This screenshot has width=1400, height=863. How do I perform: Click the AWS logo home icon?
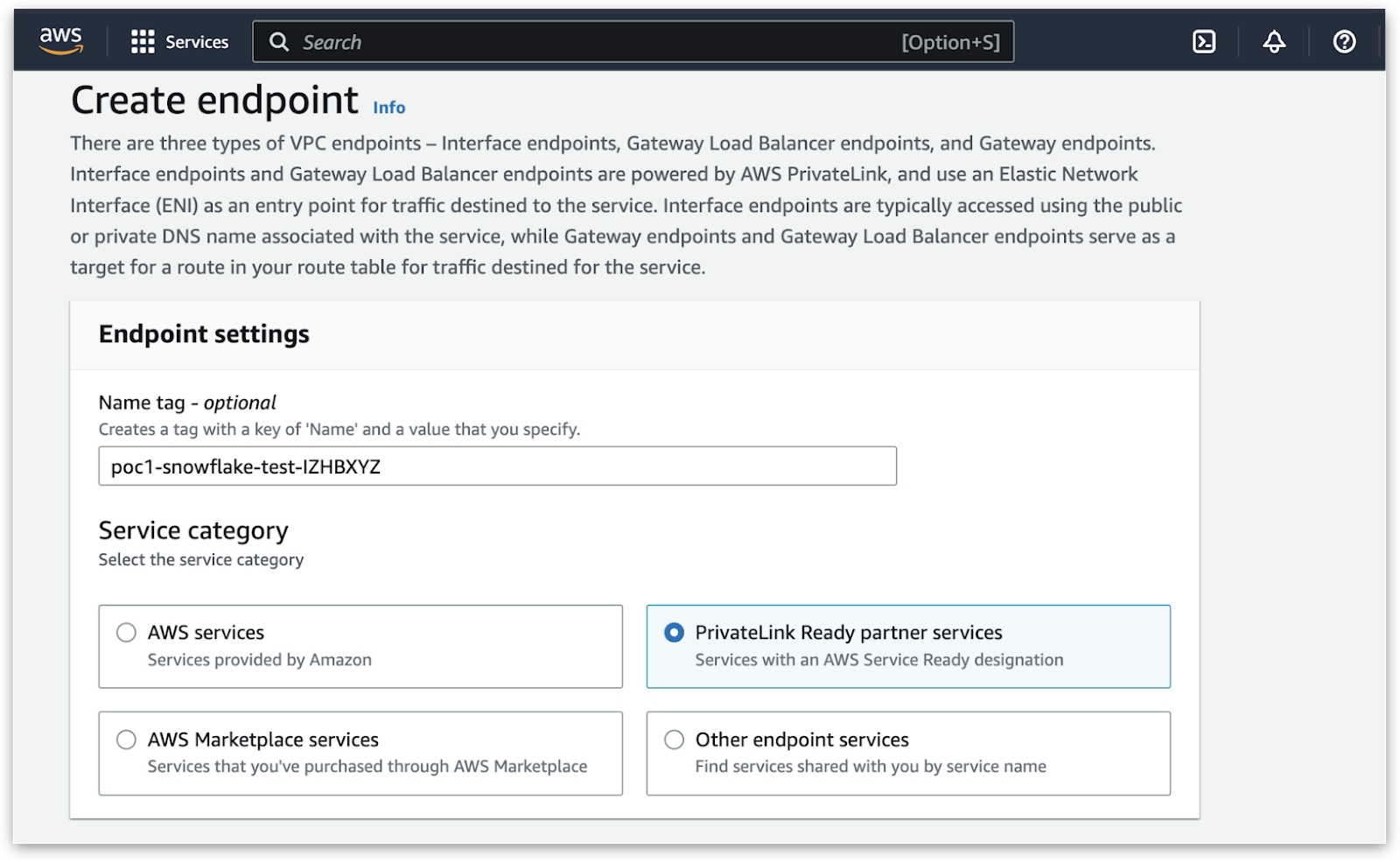(x=60, y=40)
